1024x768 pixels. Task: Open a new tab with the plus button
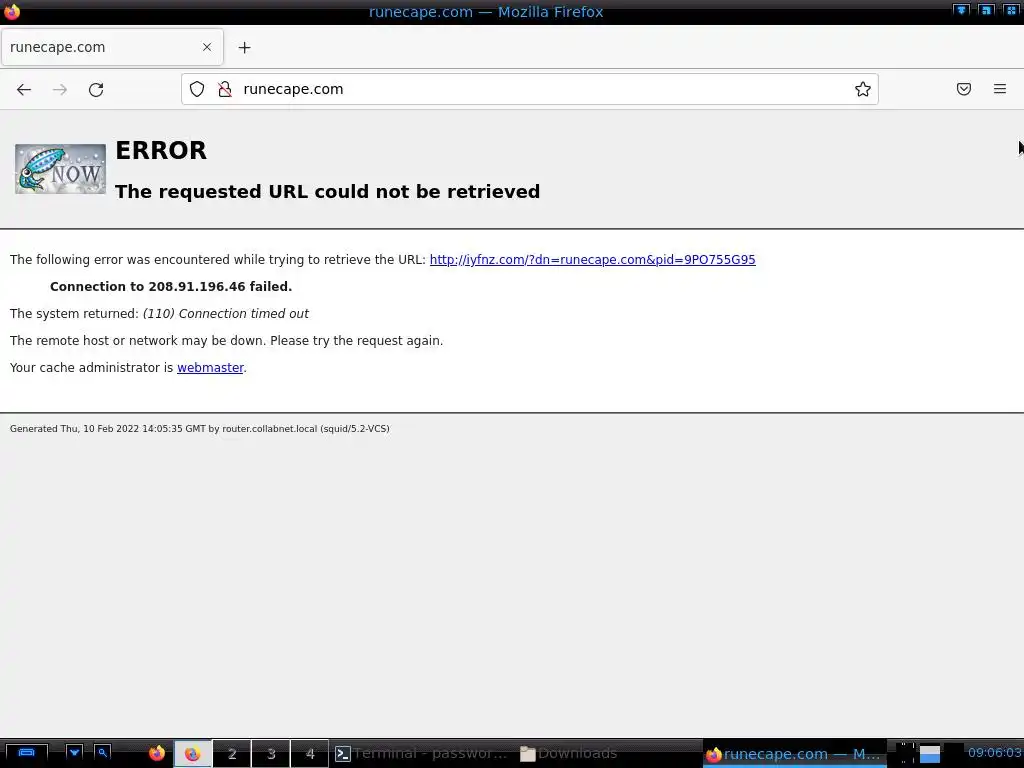coord(244,48)
